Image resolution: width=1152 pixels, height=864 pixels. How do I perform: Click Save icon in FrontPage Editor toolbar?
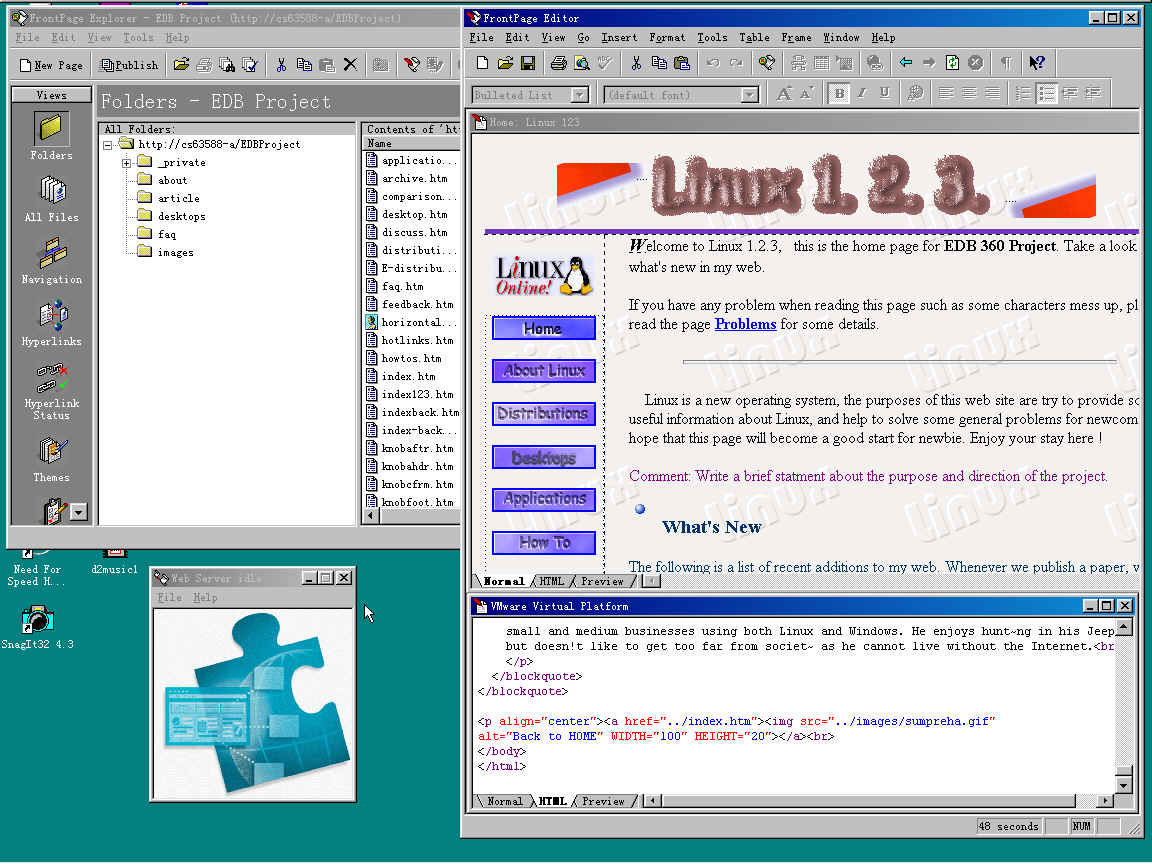click(527, 63)
